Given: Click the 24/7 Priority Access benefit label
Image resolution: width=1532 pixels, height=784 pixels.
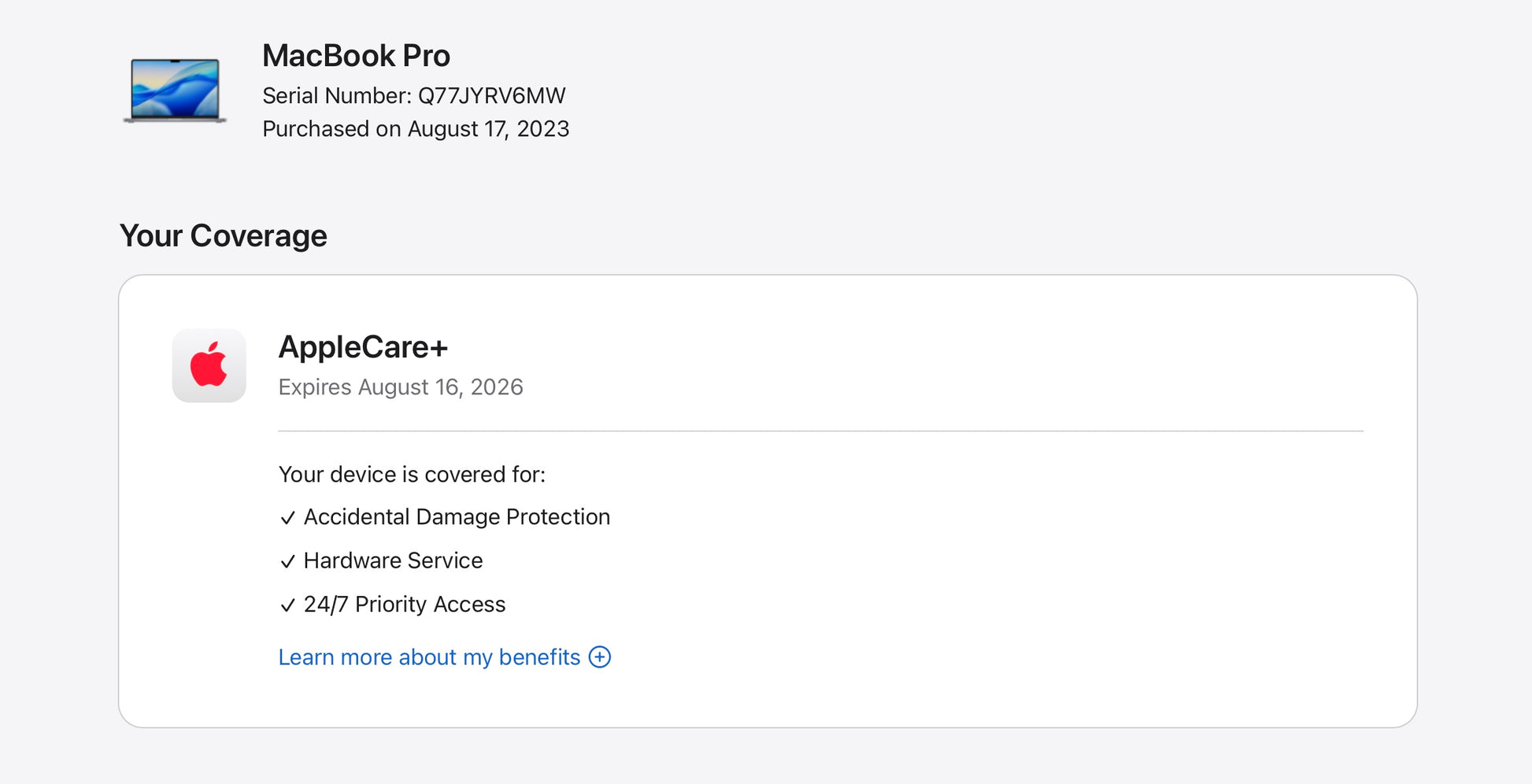Looking at the screenshot, I should tap(405, 605).
